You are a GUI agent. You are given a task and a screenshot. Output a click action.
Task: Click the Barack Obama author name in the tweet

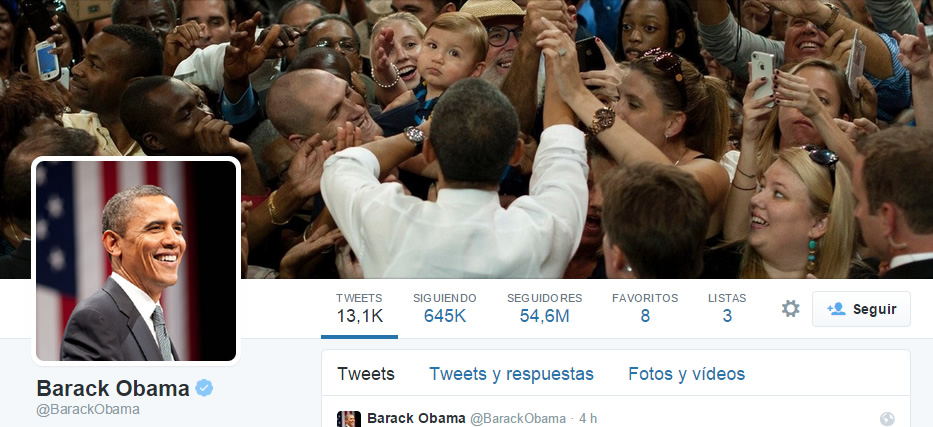pyautogui.click(x=416, y=419)
